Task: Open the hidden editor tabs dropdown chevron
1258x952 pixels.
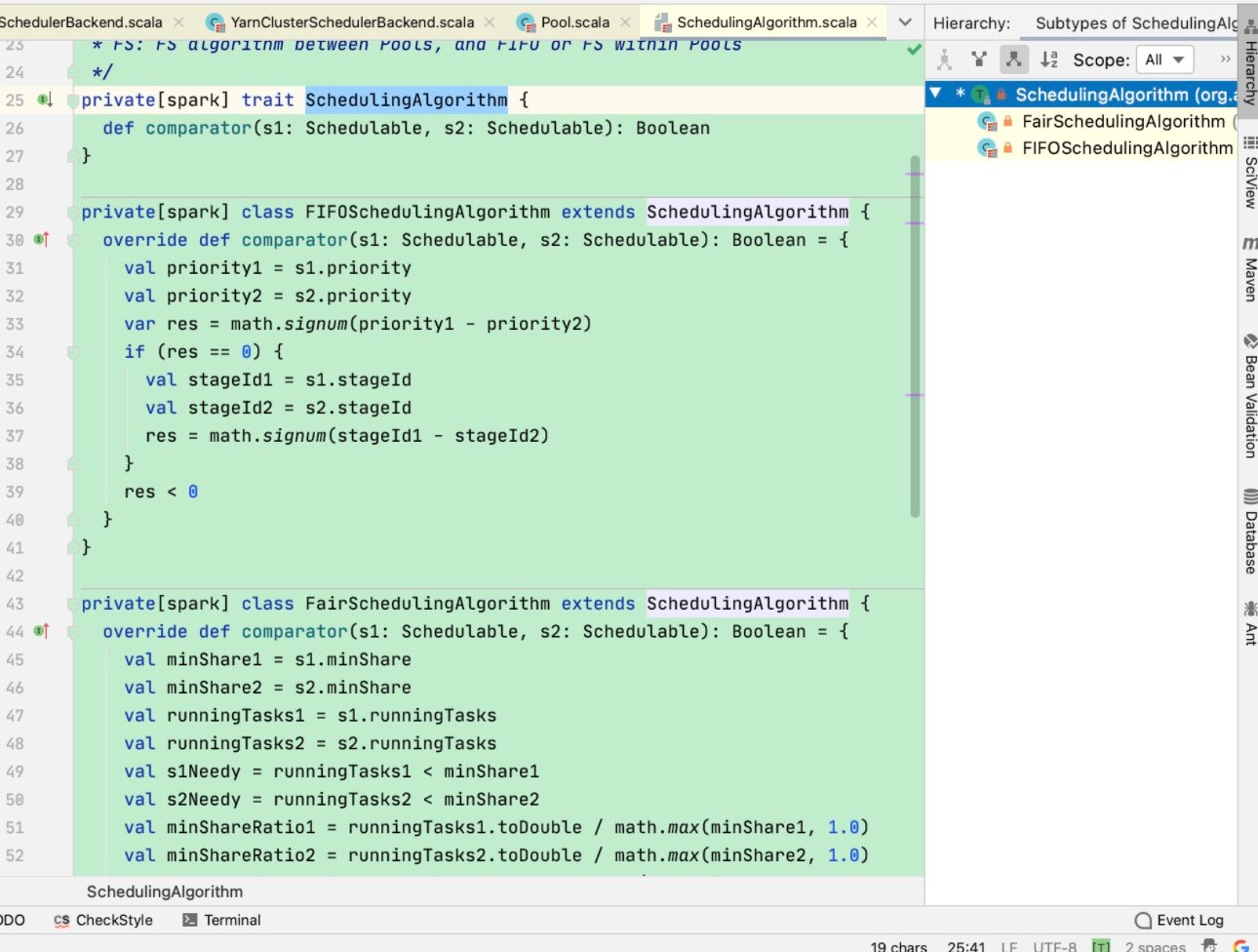Action: tap(905, 21)
